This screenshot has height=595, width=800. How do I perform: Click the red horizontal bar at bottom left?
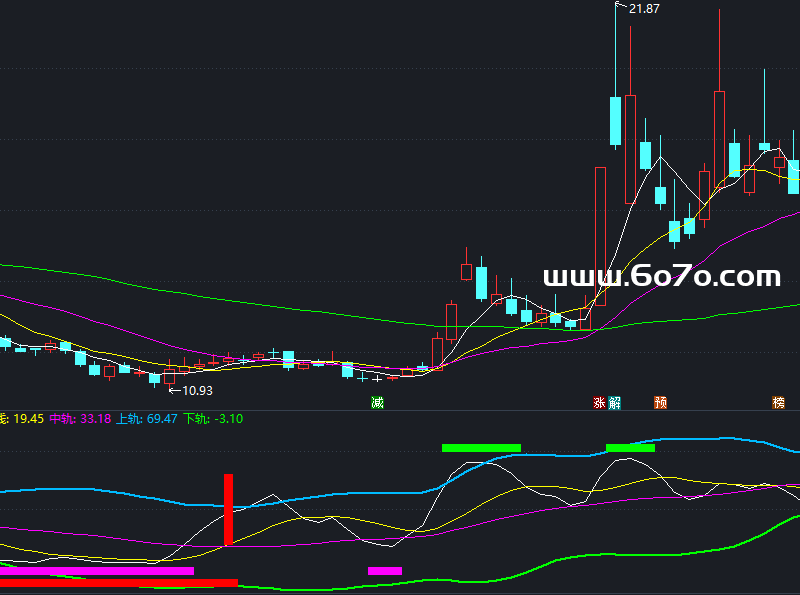[118, 582]
